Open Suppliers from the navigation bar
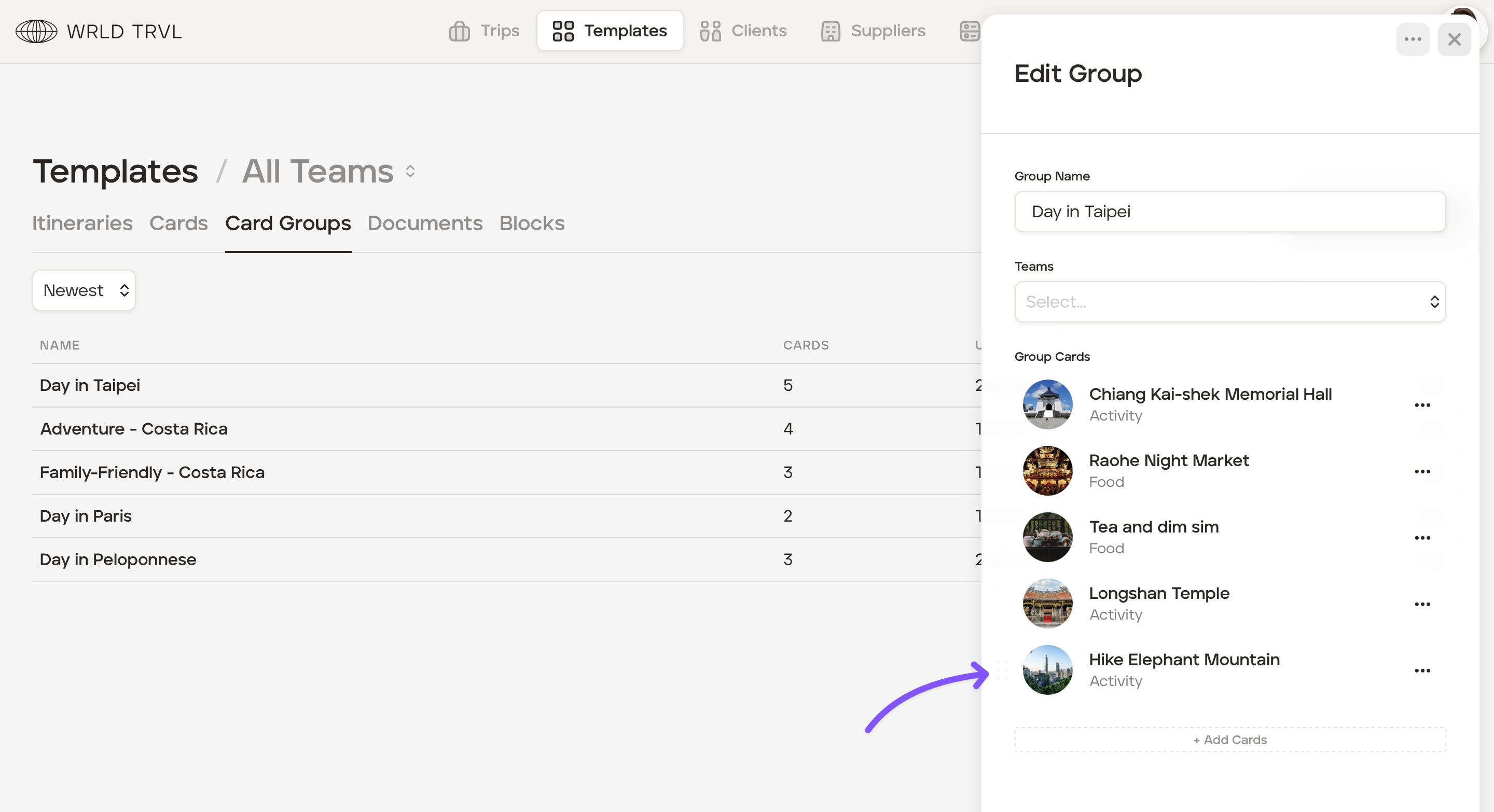Screen dimensions: 1494x812 [873, 31]
